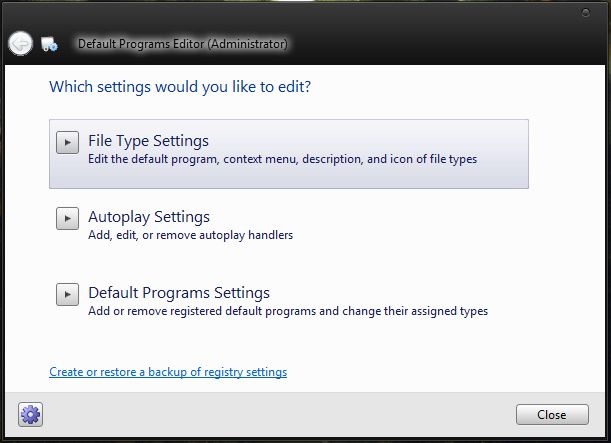Screen dimensions: 611x443
Task: Click the small round control in window's top-right corner
Action: [x=585, y=14]
